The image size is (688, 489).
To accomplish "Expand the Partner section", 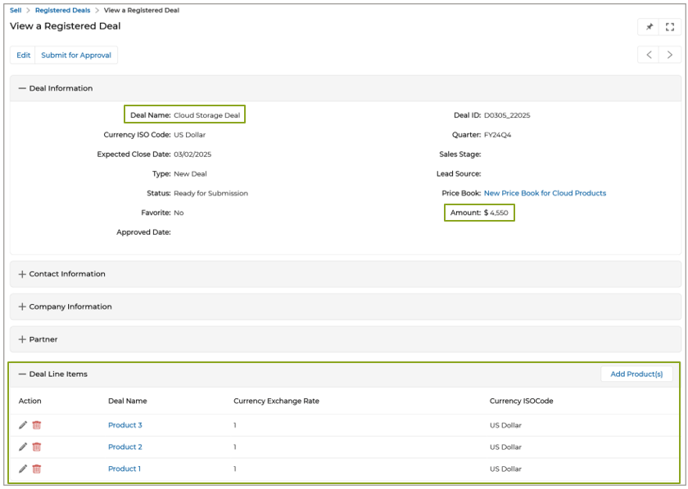I will click(x=22, y=340).
